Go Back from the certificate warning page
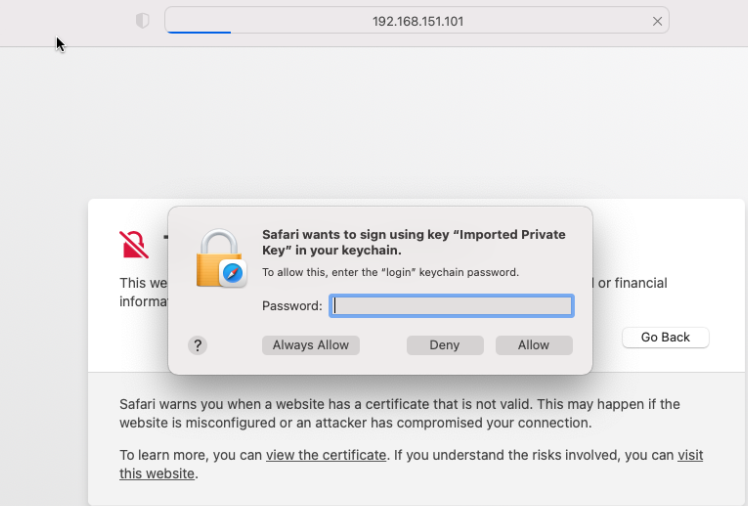 665,337
